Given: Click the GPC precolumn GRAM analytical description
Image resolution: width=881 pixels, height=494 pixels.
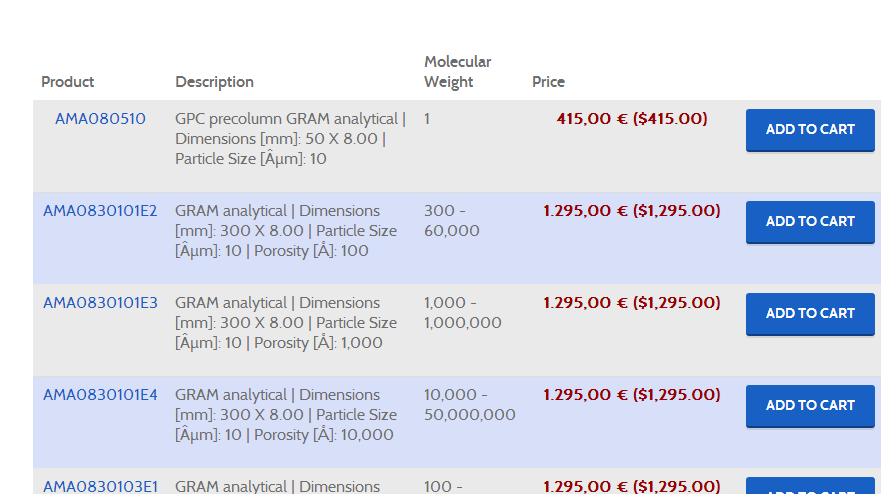Looking at the screenshot, I should 290,139.
